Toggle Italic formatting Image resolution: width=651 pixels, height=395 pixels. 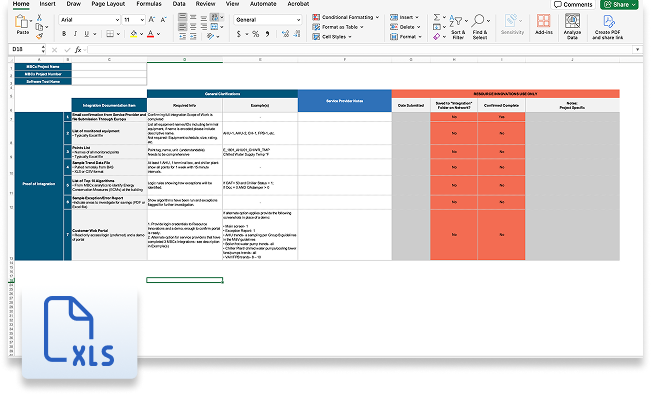(x=75, y=34)
